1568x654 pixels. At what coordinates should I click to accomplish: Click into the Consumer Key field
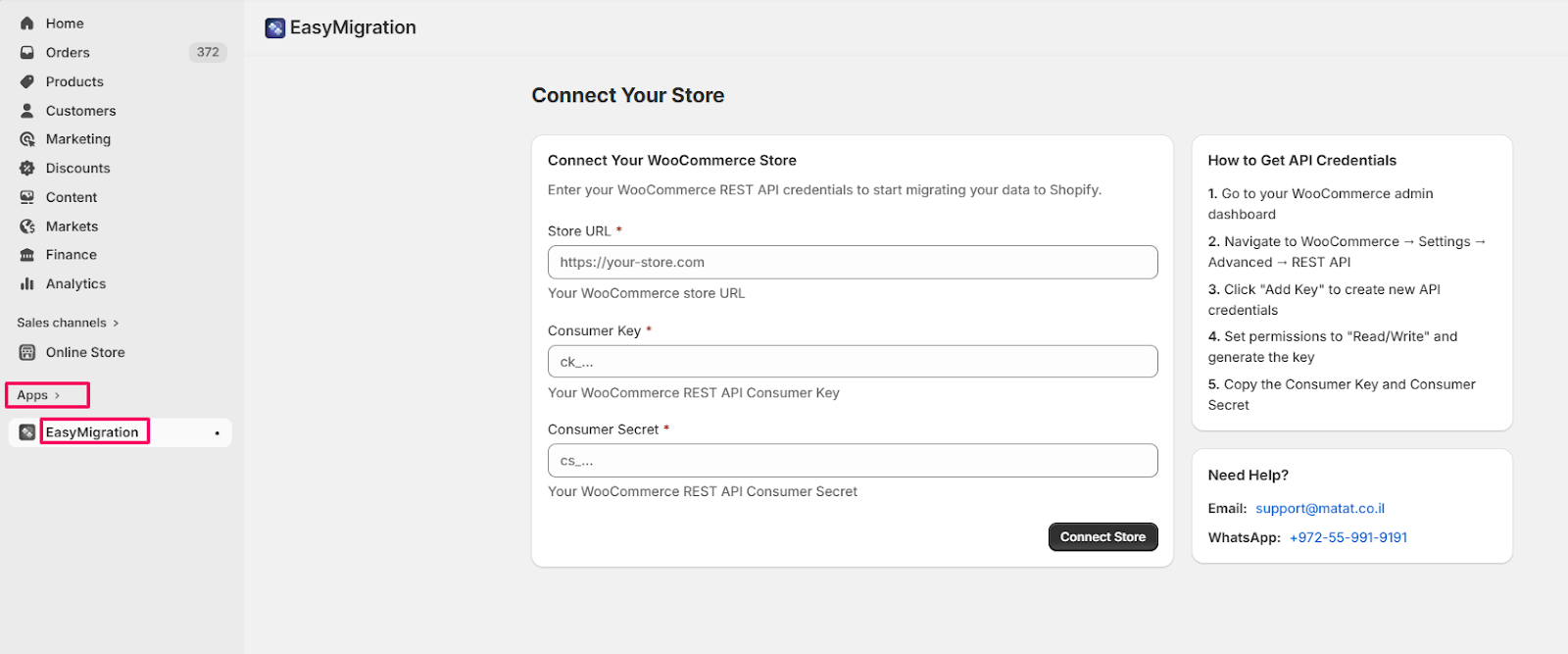click(853, 362)
